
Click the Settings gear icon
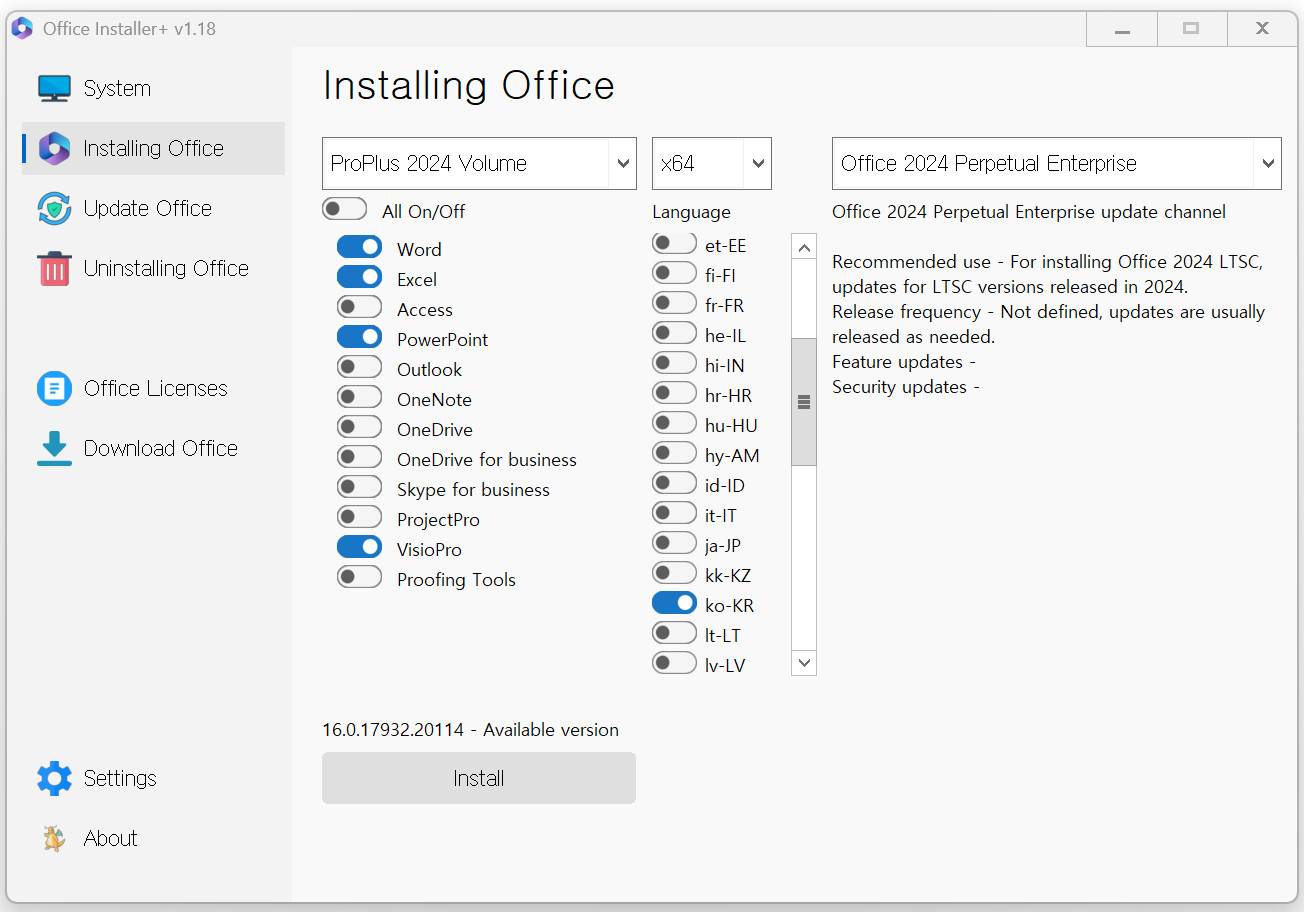click(54, 778)
